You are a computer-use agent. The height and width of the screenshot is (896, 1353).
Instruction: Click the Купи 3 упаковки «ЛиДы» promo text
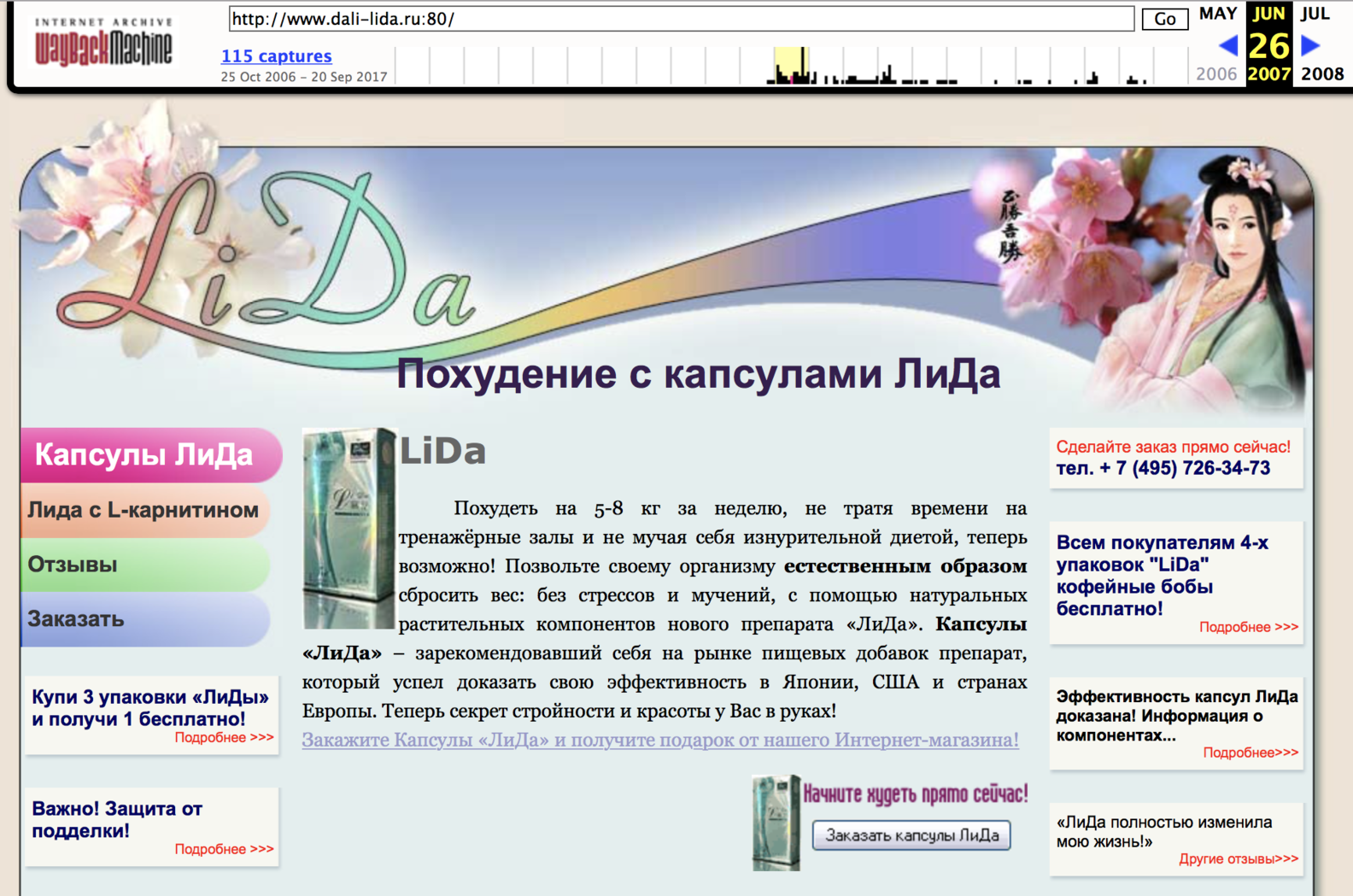(x=150, y=708)
